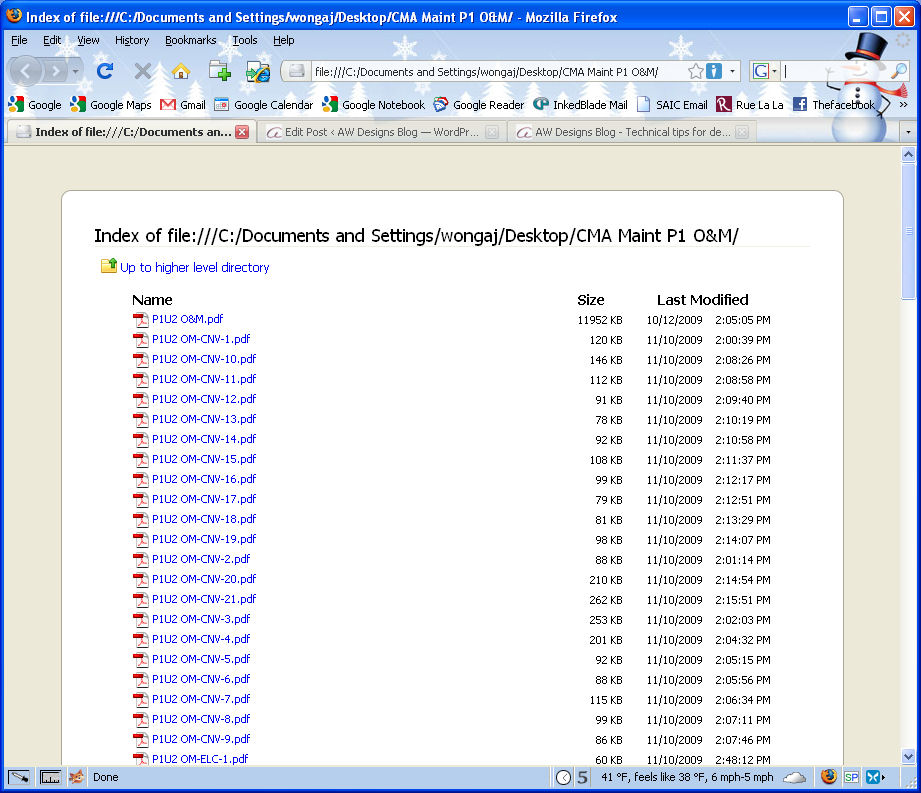Click the scroll up arrow of the page scrollbar
This screenshot has width=921, height=793.
coord(908,154)
